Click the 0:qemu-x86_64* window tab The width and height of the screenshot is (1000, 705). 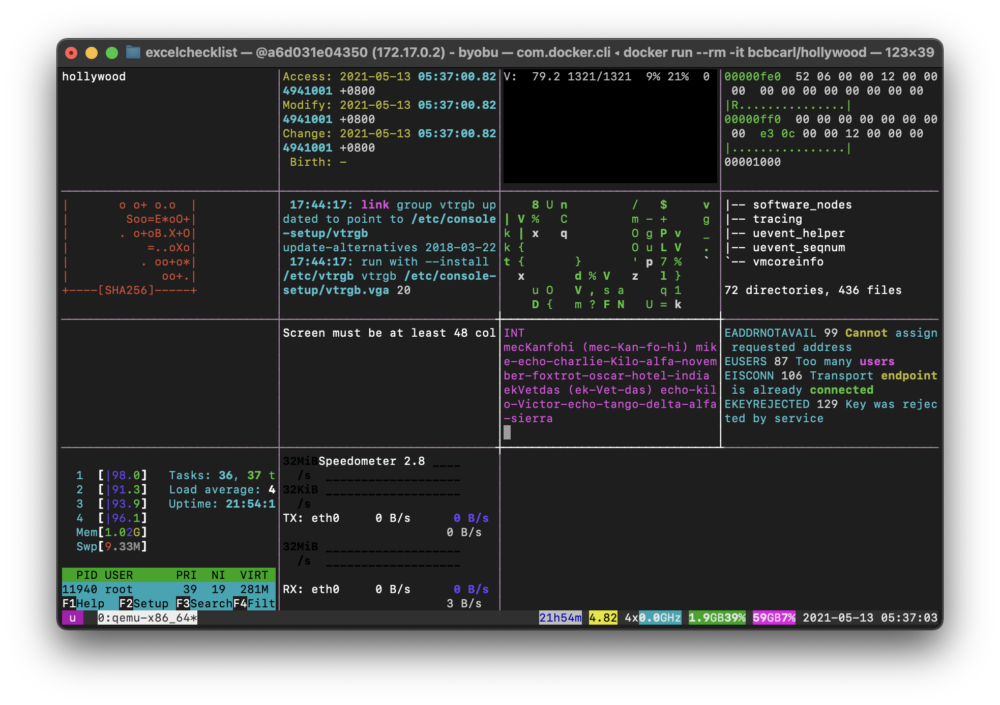[x=147, y=618]
